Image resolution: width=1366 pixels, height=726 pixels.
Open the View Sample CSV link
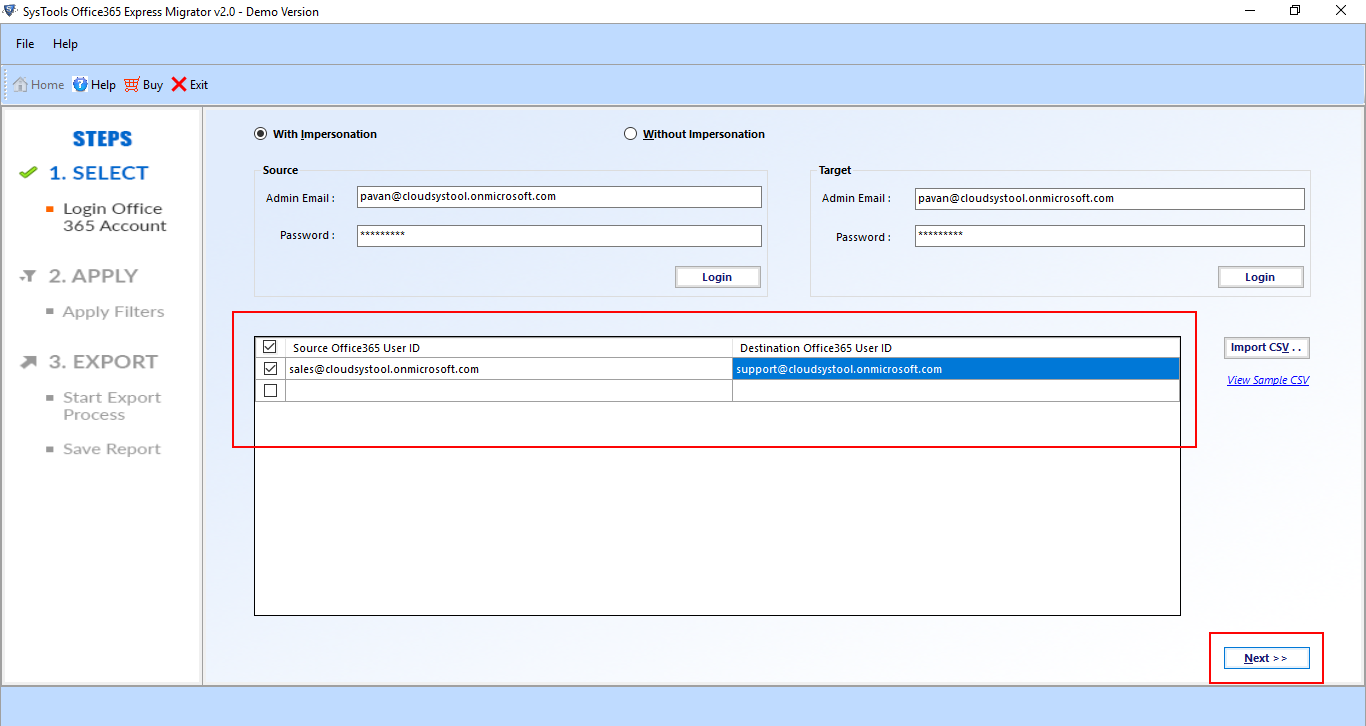(x=1268, y=380)
